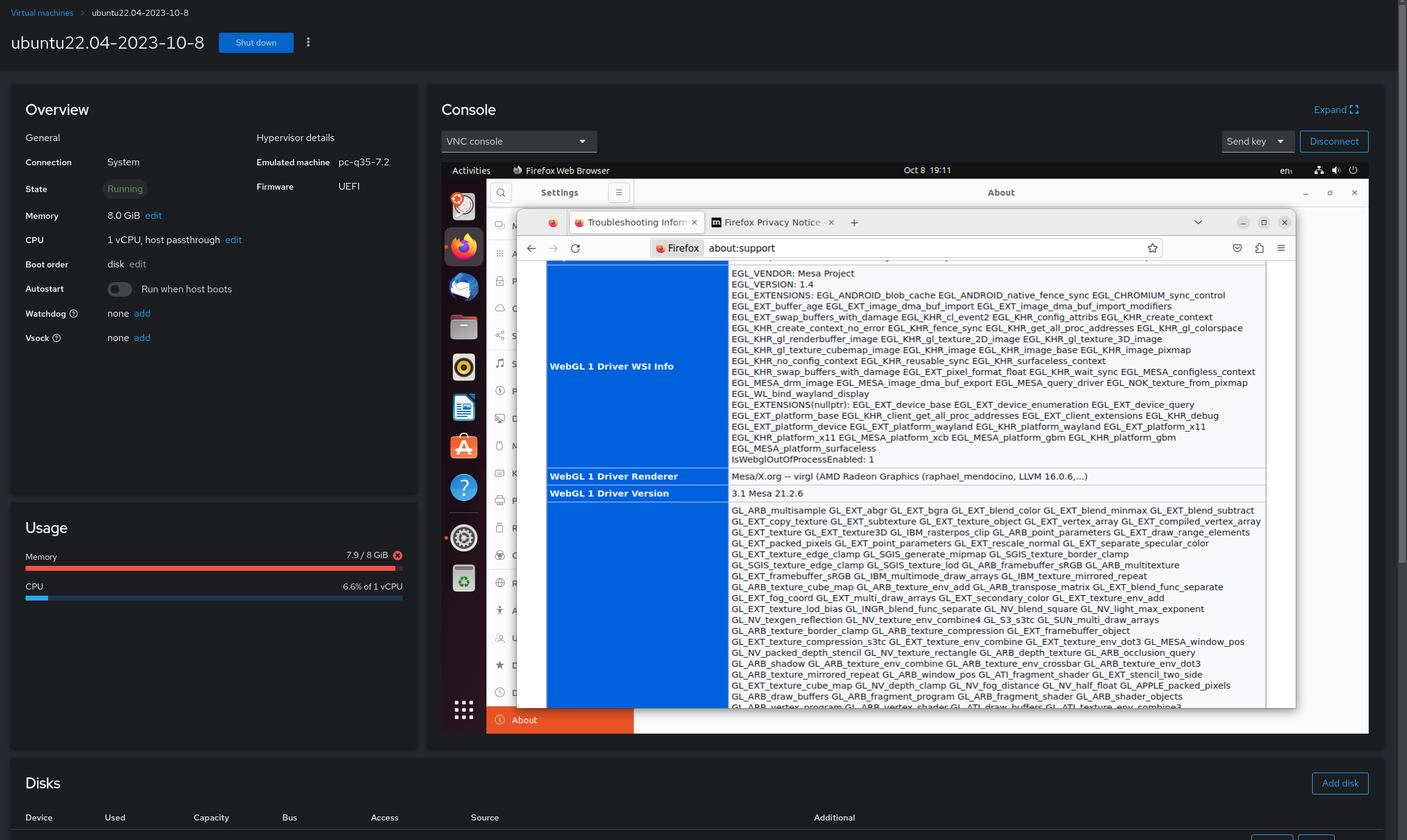The image size is (1407, 840).
Task: Open the VNC console type dropdown
Action: (x=519, y=142)
